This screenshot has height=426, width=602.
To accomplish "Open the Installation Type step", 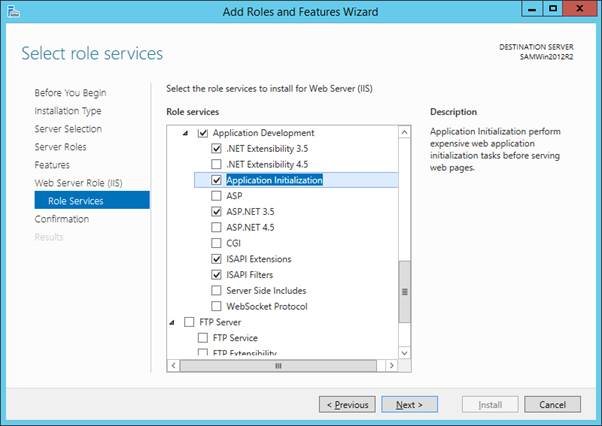I will 68,111.
